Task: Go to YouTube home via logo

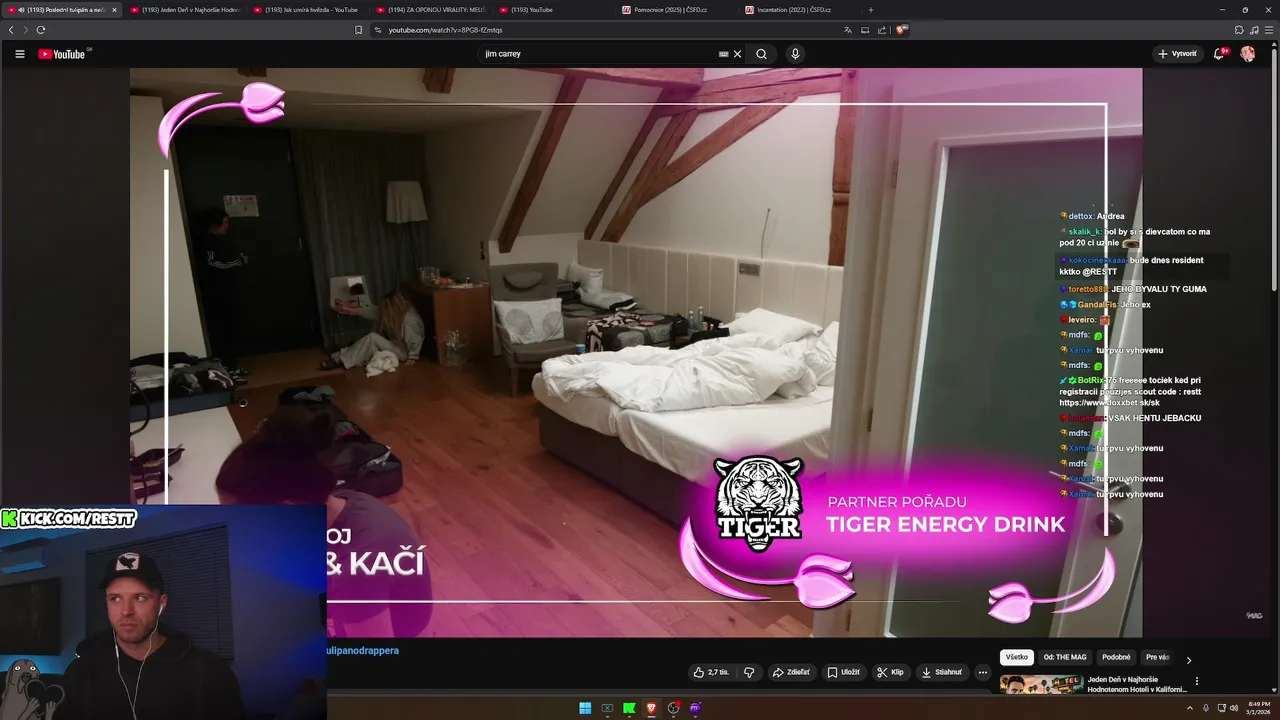Action: coord(62,54)
